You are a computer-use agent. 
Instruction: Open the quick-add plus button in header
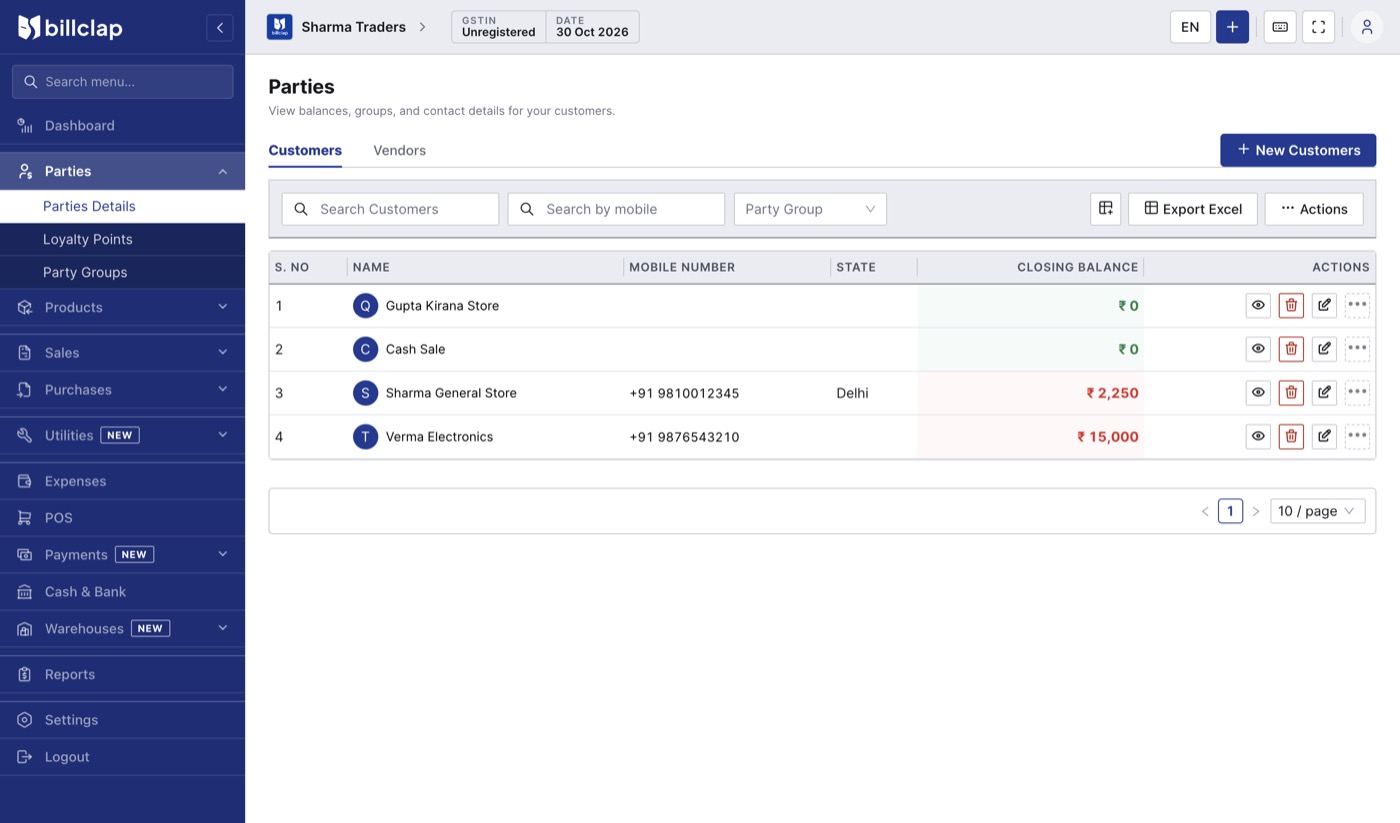pos(1232,27)
